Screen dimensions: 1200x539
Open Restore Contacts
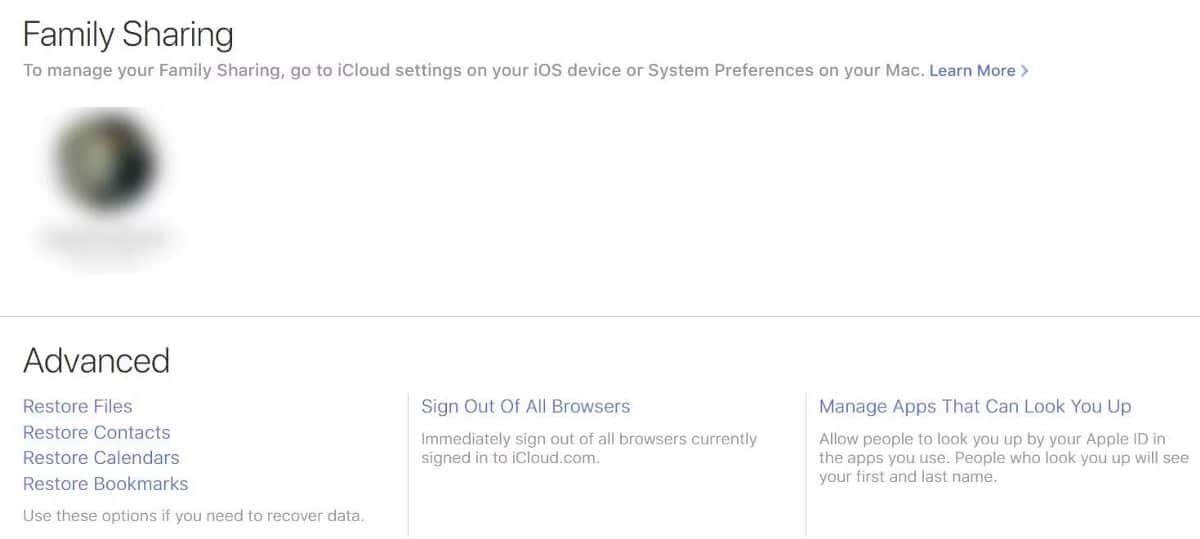[96, 432]
